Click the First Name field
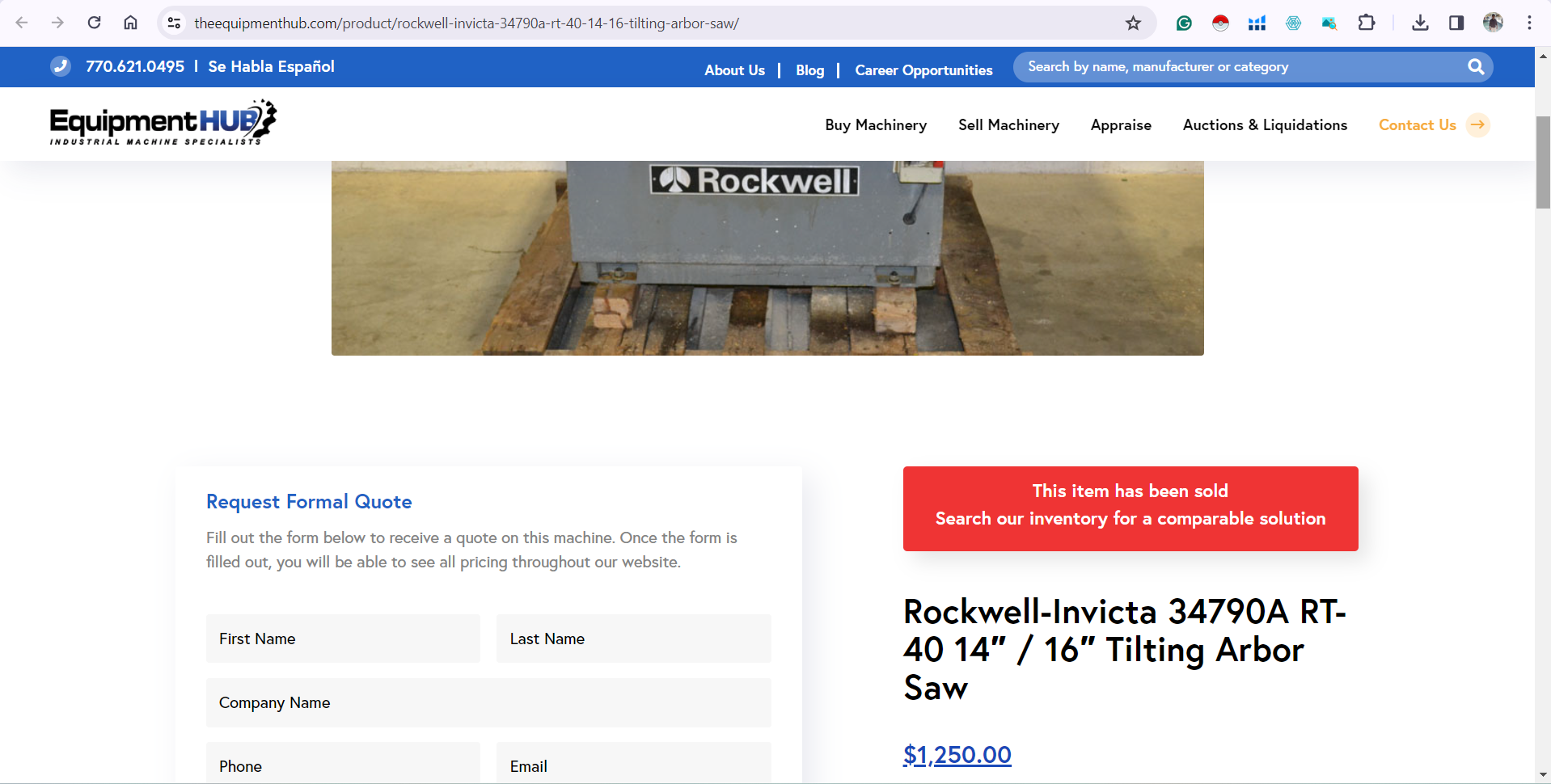 coord(343,639)
